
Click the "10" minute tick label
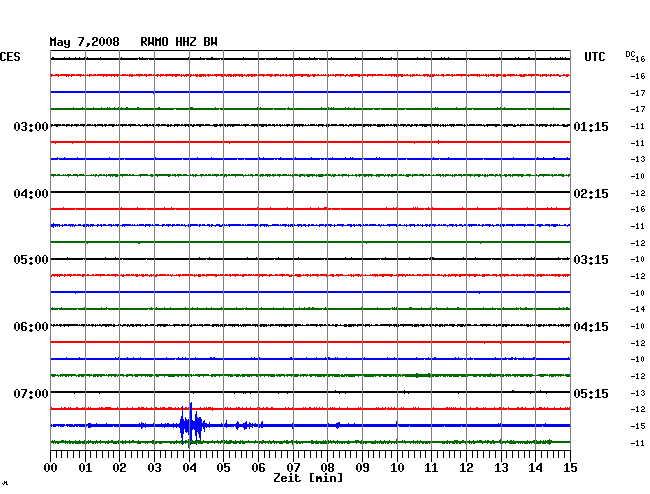(x=397, y=468)
